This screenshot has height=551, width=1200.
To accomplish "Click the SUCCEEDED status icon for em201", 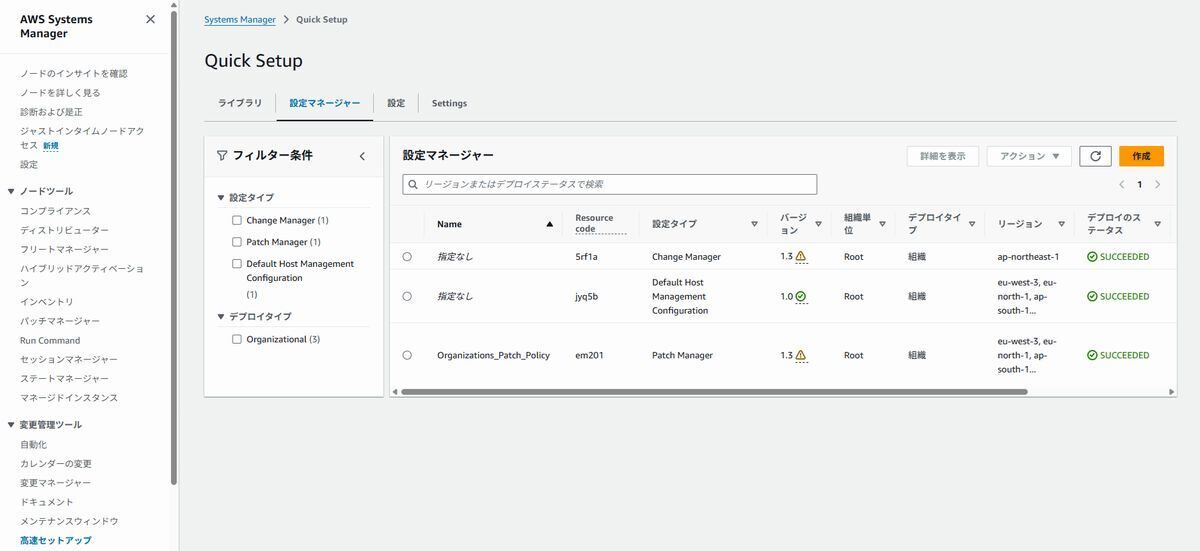I will coord(1092,356).
